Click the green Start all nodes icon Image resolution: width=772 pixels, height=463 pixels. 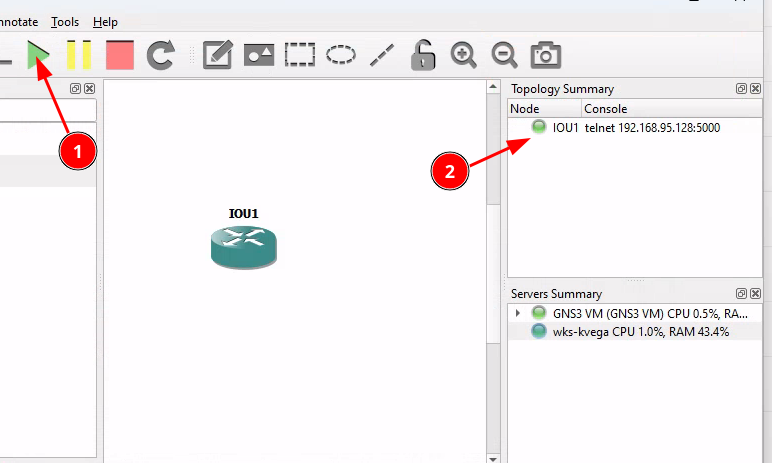pos(39,54)
